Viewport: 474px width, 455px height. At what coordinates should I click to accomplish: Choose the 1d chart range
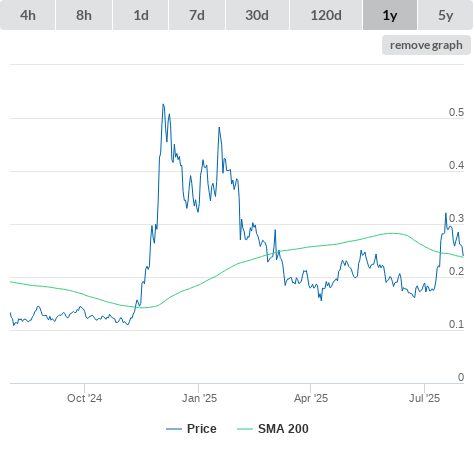(x=141, y=15)
